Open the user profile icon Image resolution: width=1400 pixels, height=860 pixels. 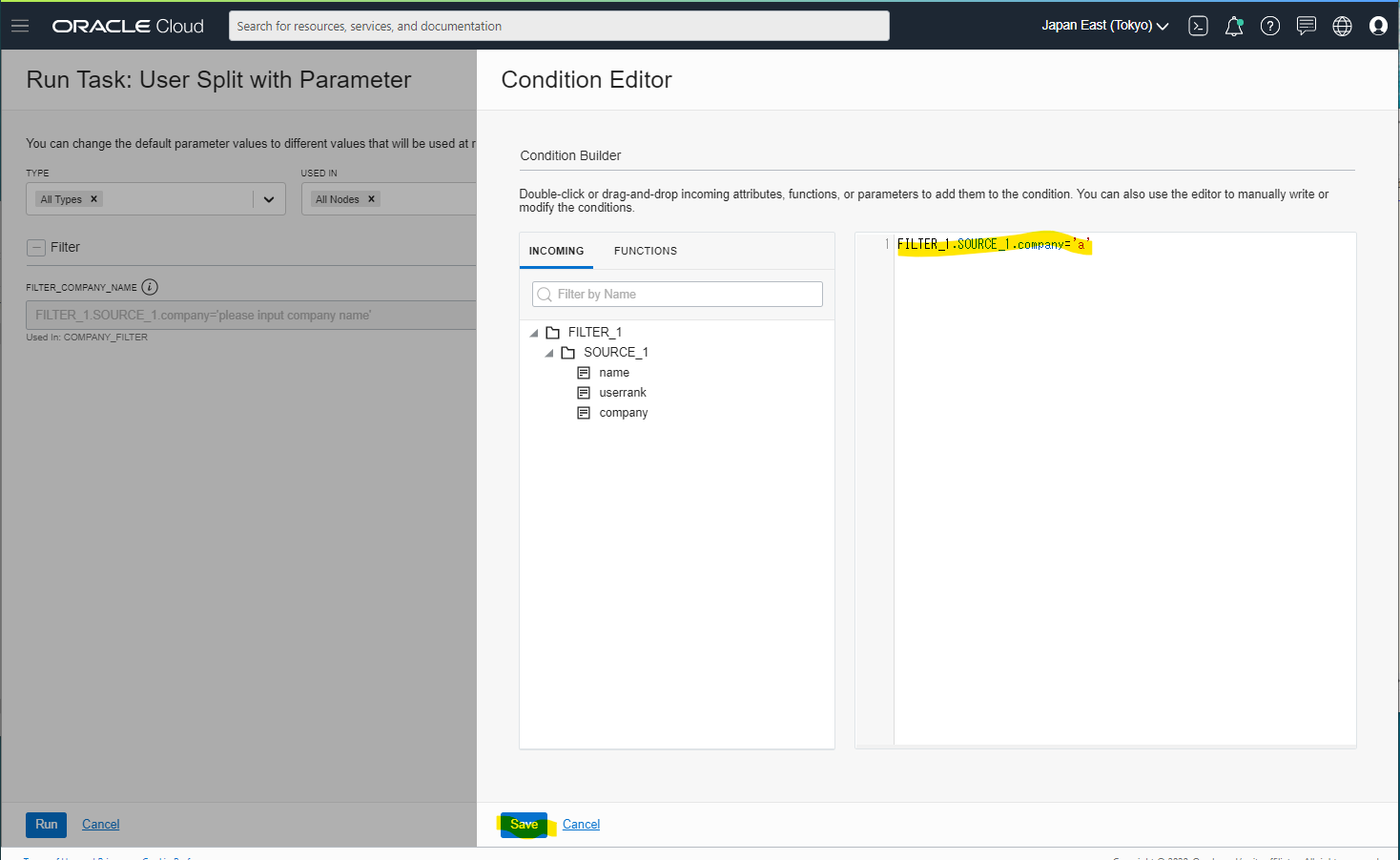pos(1378,26)
